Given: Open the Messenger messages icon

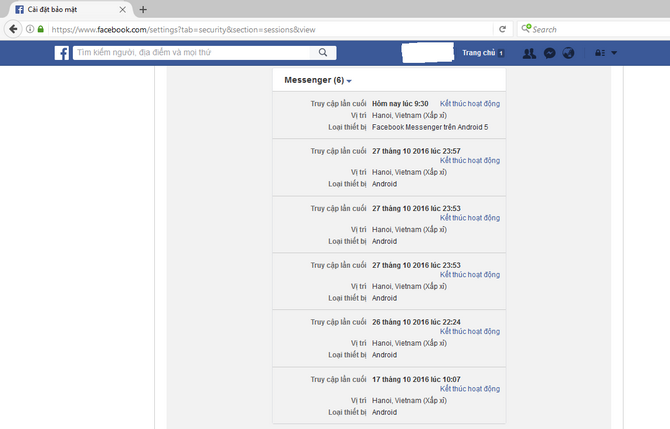Looking at the screenshot, I should coord(549,53).
